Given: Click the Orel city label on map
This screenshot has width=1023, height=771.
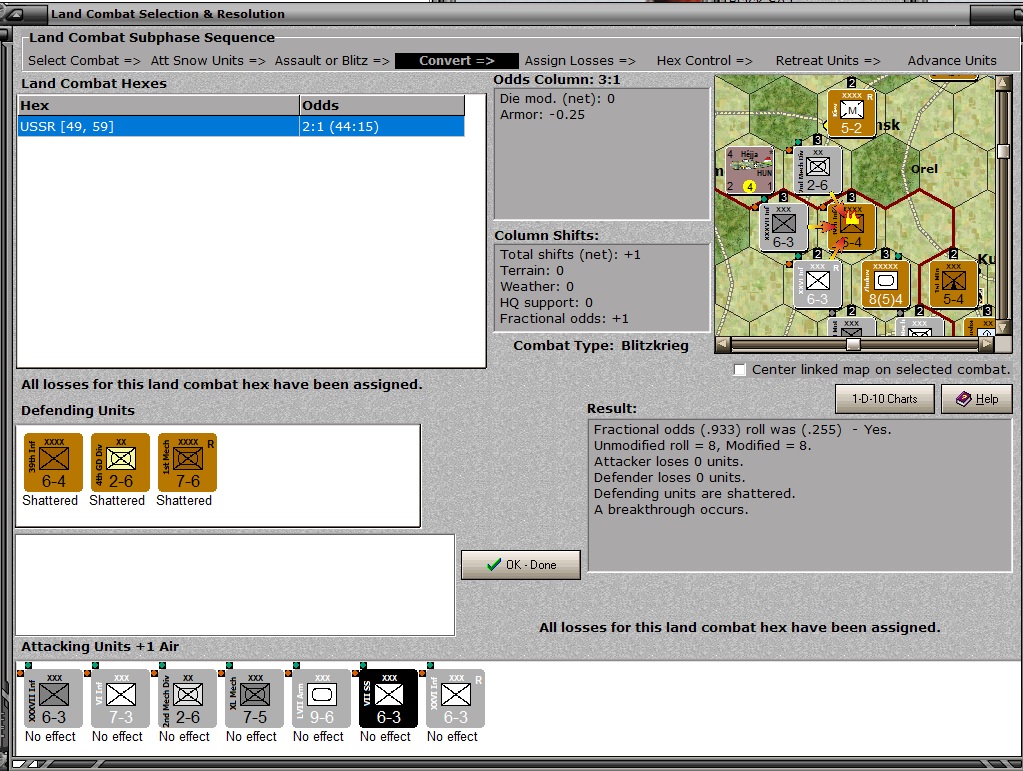Looking at the screenshot, I should click(x=924, y=169).
